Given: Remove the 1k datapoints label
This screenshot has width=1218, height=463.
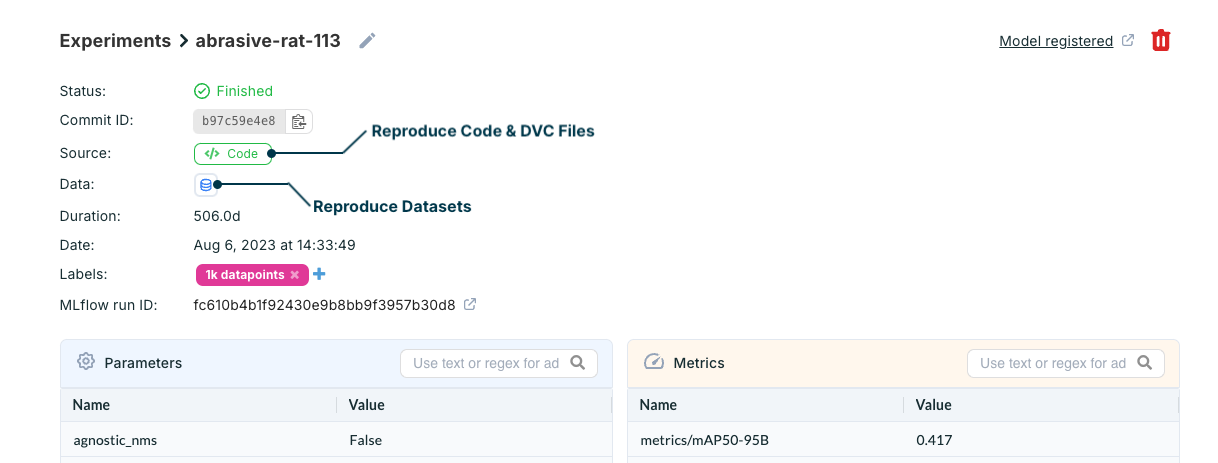Looking at the screenshot, I should point(295,275).
